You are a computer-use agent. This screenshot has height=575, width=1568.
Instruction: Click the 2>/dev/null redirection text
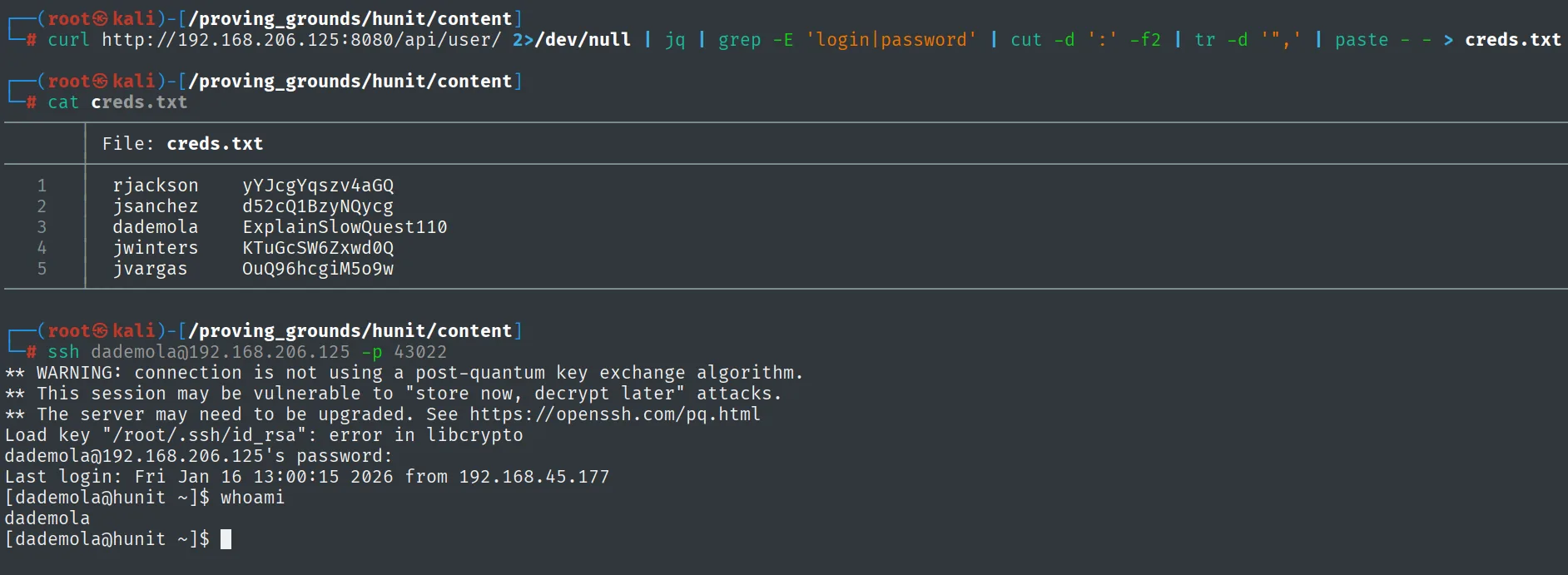(x=572, y=40)
